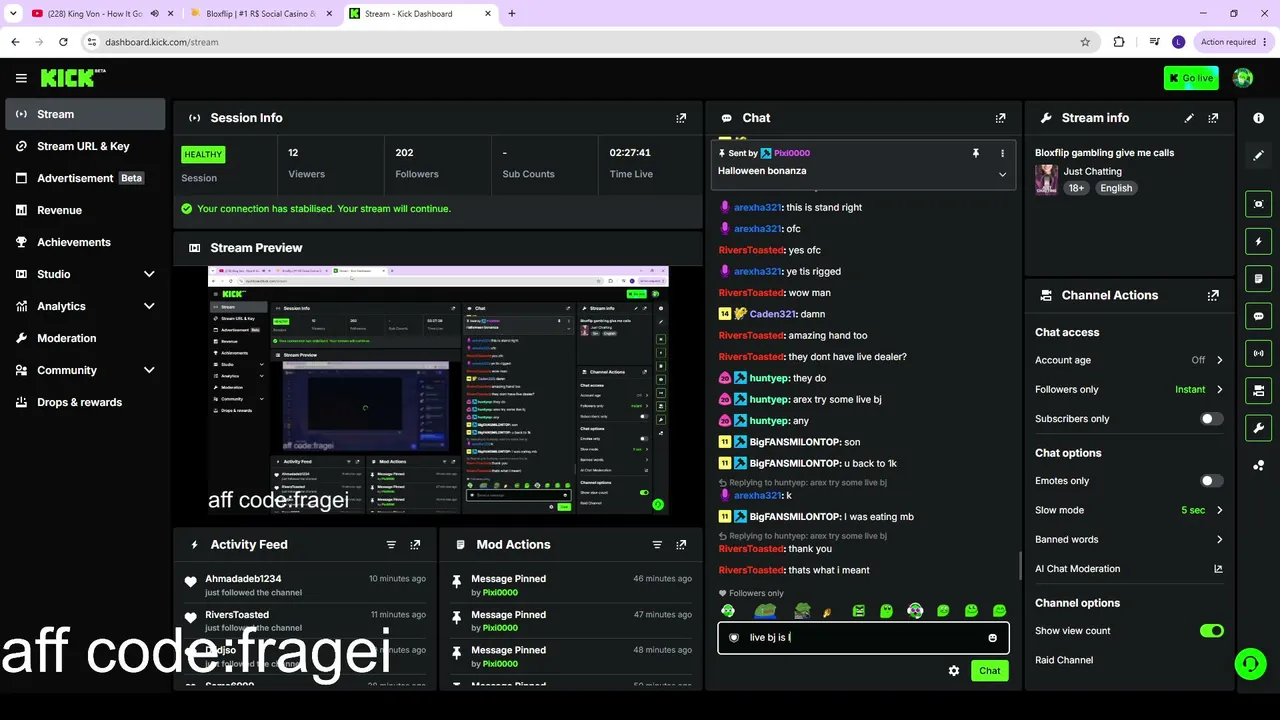The height and width of the screenshot is (720, 1280).
Task: Toggle the stream preview widget in the rail
Action: click(1259, 204)
